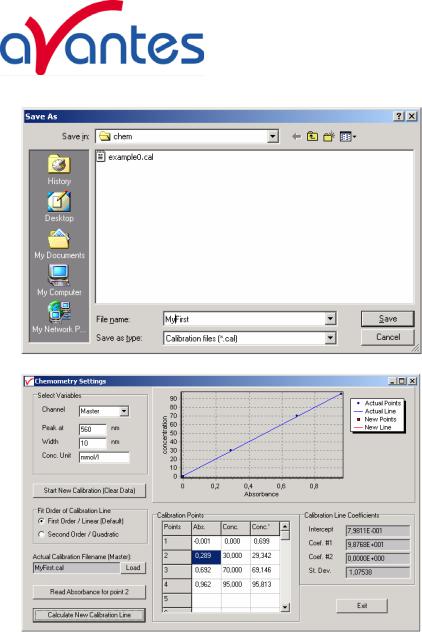The width and height of the screenshot is (422, 632).
Task: Minimize the Chemometry Settings window
Action: (391, 381)
